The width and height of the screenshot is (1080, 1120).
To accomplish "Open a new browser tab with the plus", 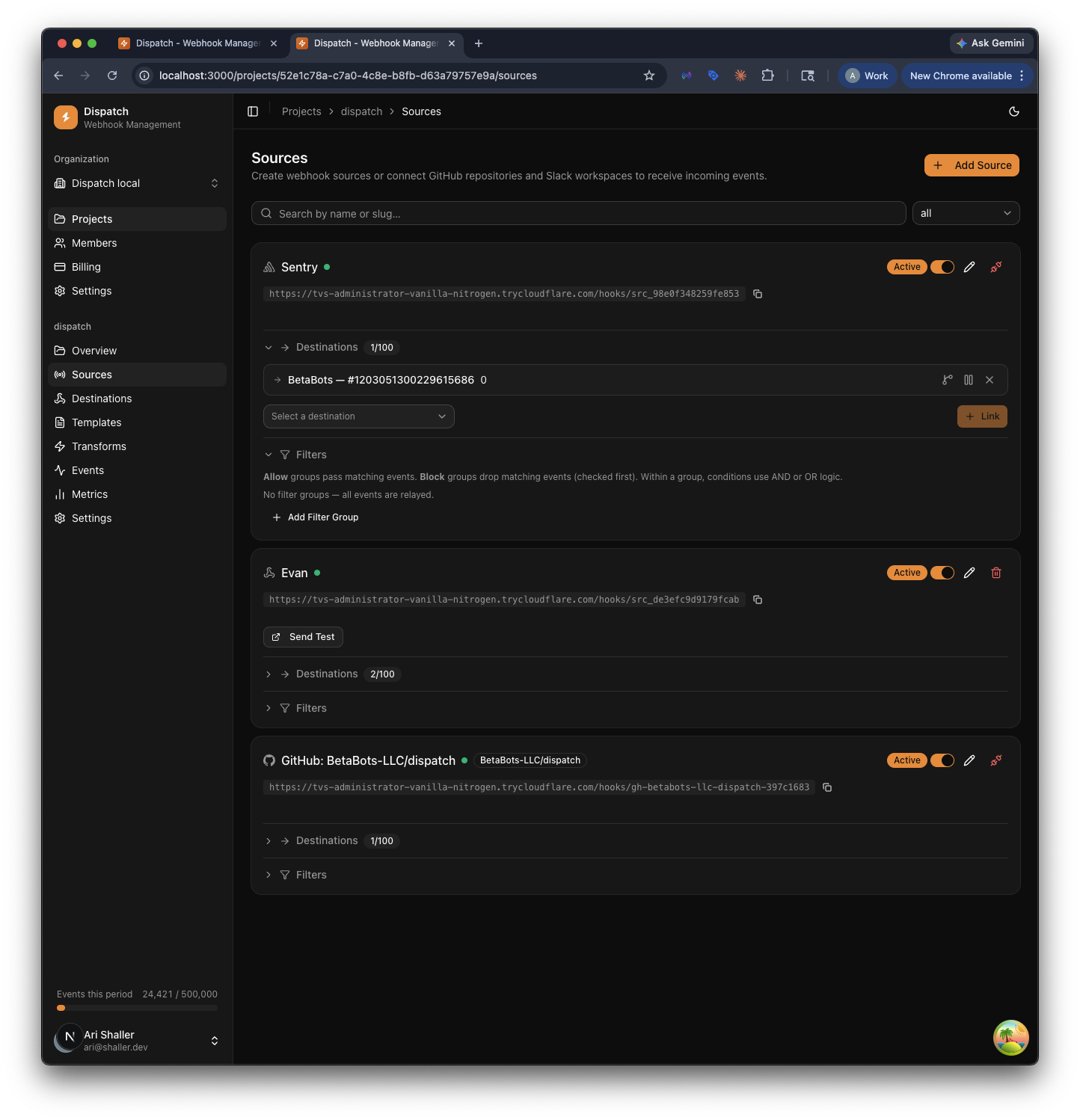I will [x=479, y=43].
